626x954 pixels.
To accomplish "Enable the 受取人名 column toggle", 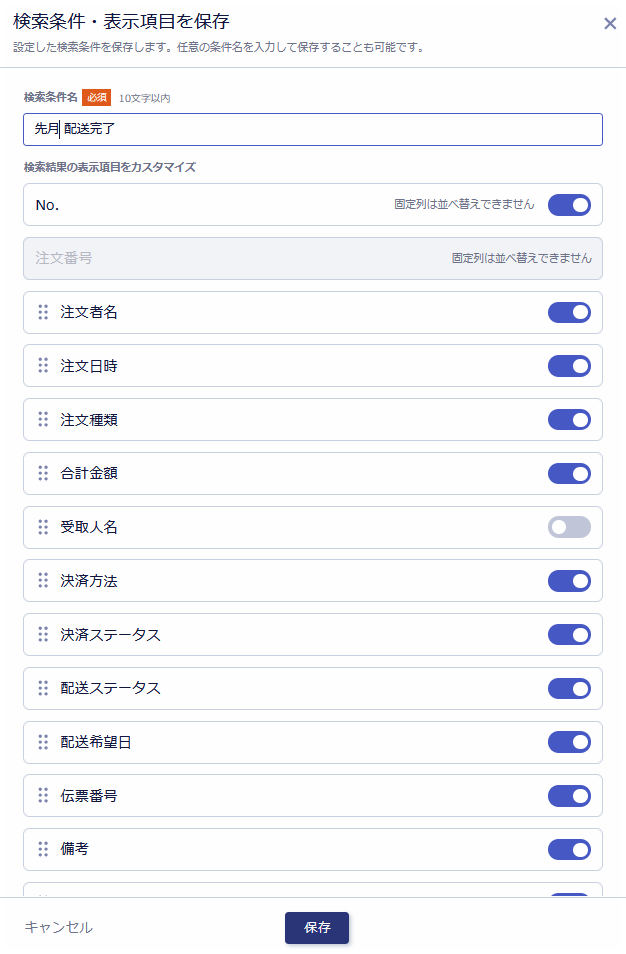I will (569, 527).
